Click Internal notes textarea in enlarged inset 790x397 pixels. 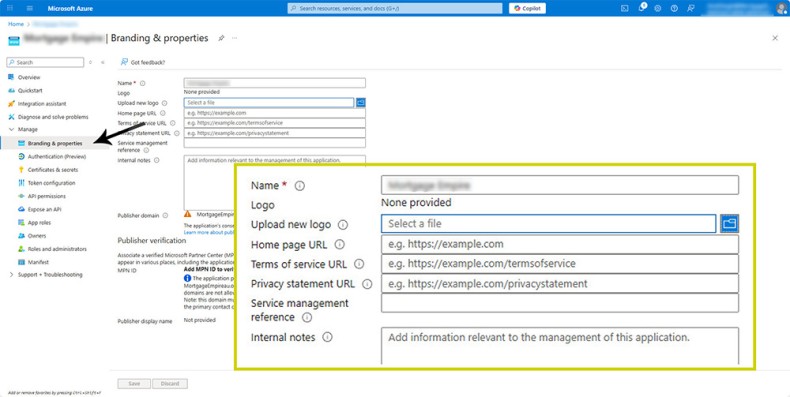(560, 346)
